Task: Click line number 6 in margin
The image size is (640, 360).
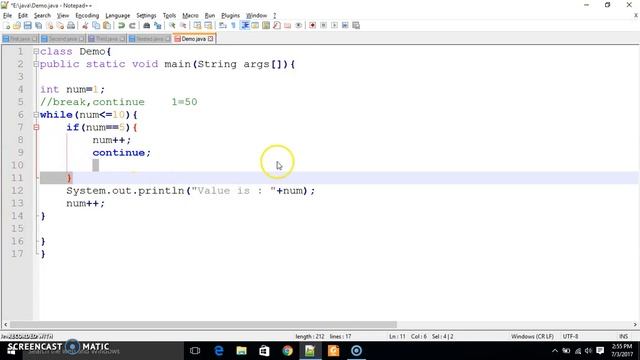Action: tap(20, 115)
